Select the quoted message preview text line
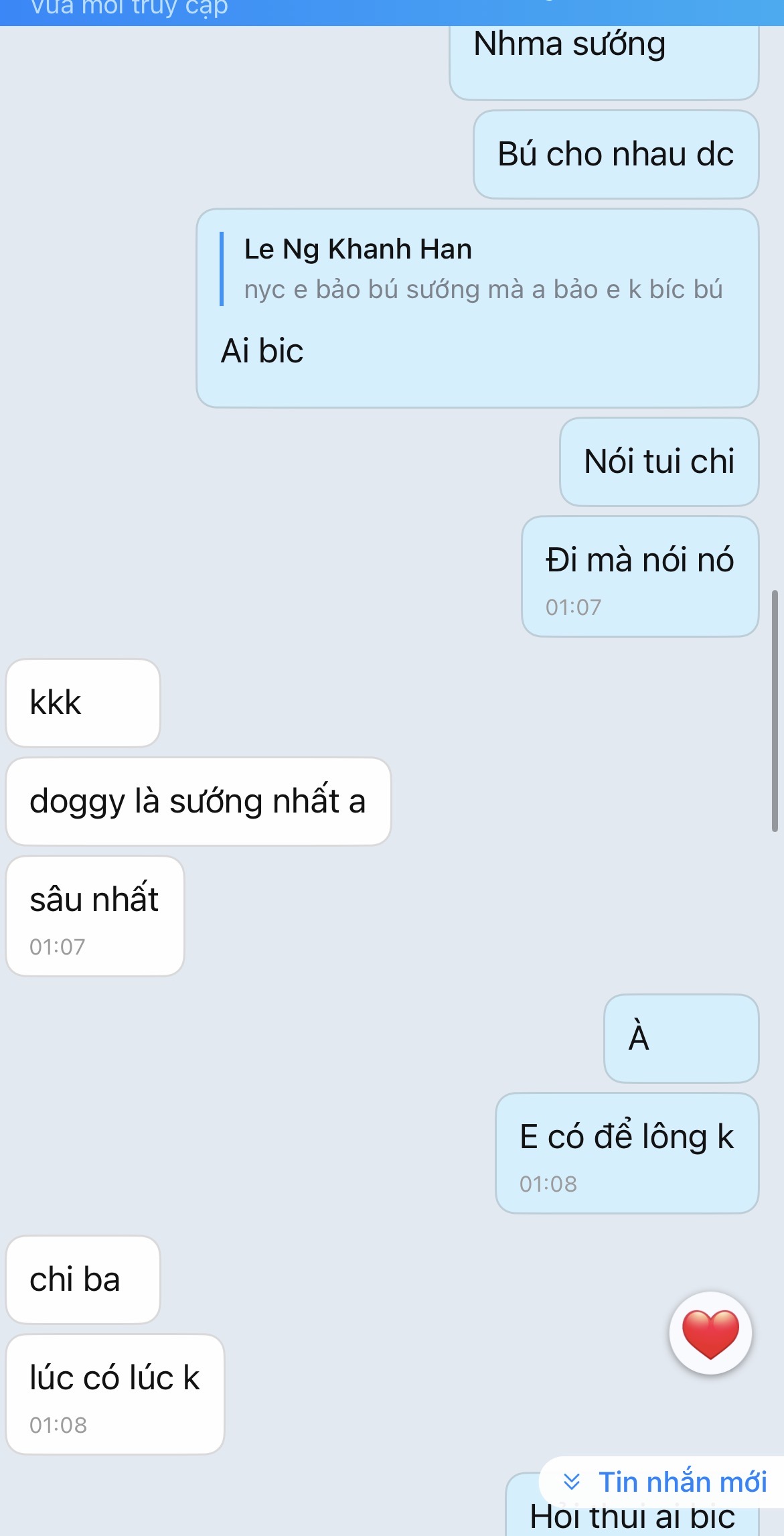Image resolution: width=784 pixels, height=1536 pixels. pos(483,289)
